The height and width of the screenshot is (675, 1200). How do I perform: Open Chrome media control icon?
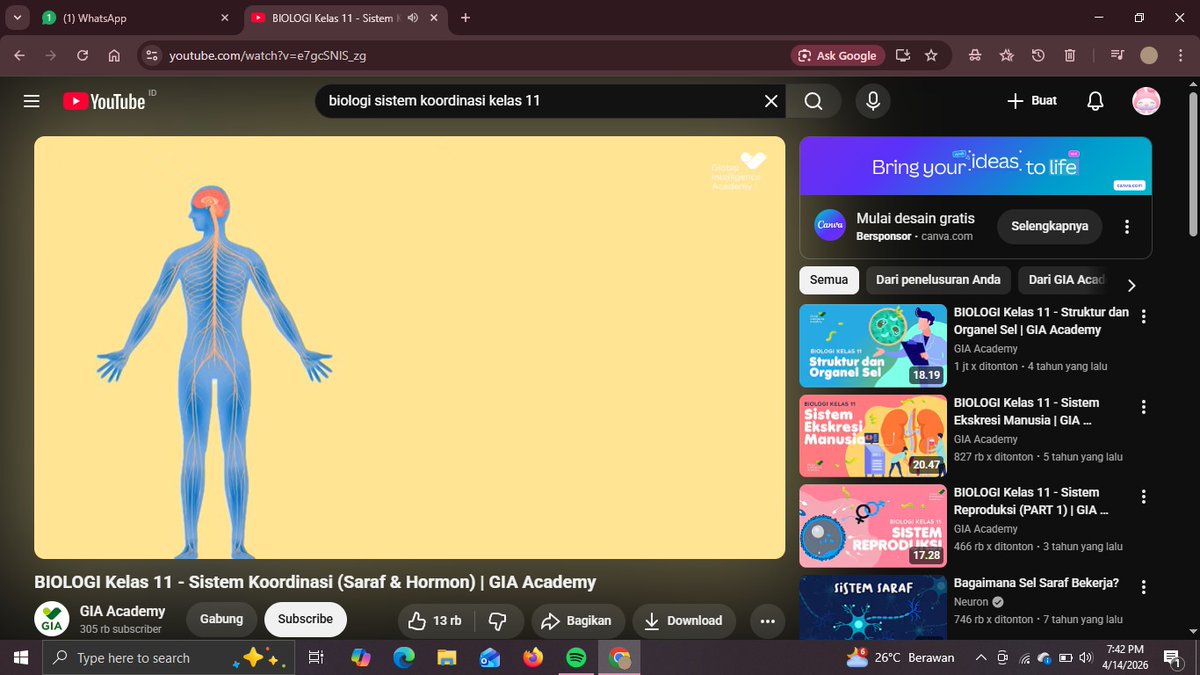(1118, 56)
